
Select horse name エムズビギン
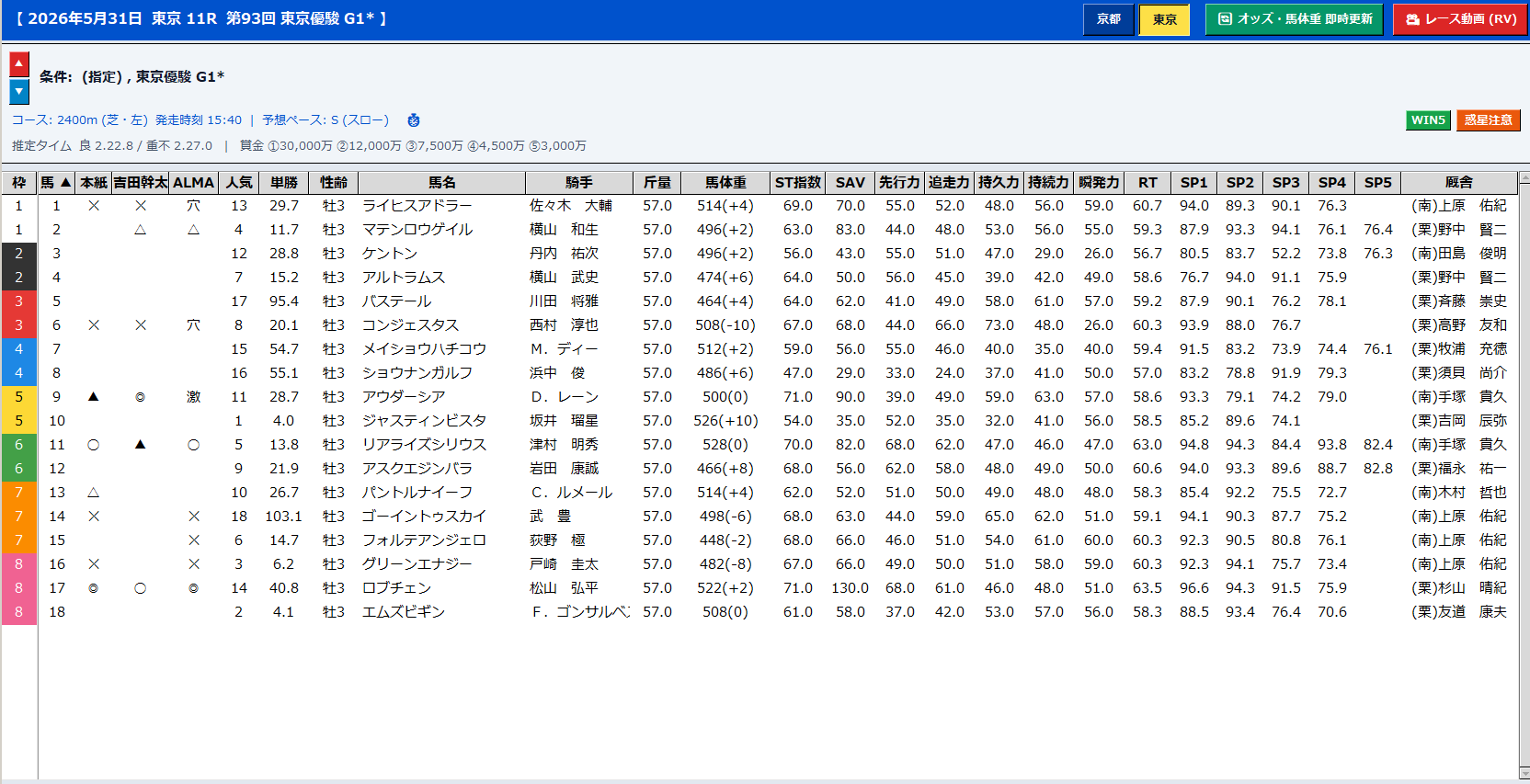tap(404, 612)
